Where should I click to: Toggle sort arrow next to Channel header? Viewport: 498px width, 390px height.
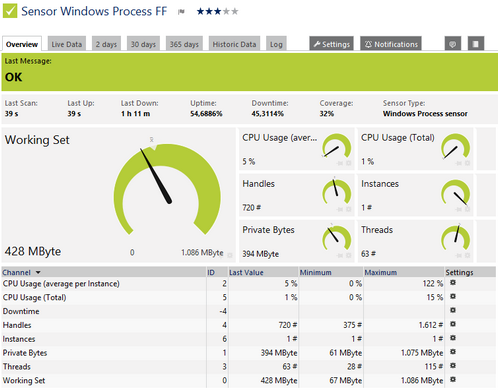[x=38, y=273]
